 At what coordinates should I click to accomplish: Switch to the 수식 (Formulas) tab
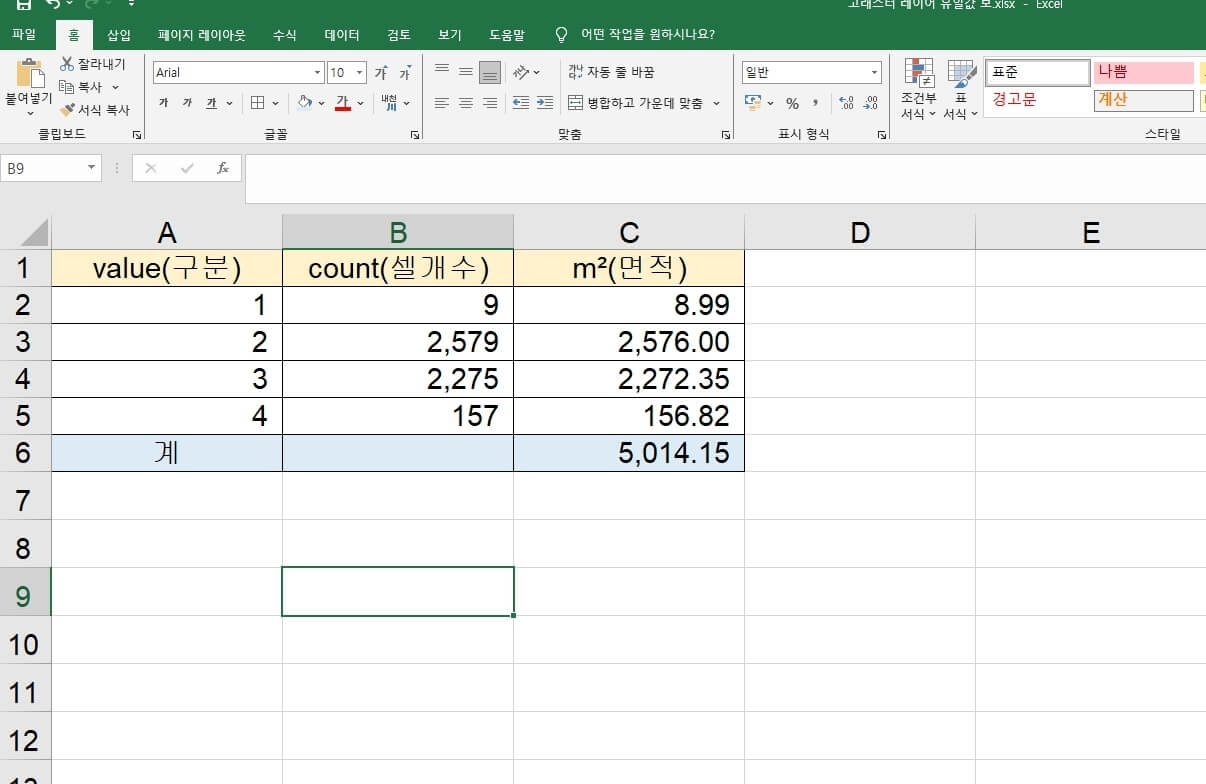(284, 34)
